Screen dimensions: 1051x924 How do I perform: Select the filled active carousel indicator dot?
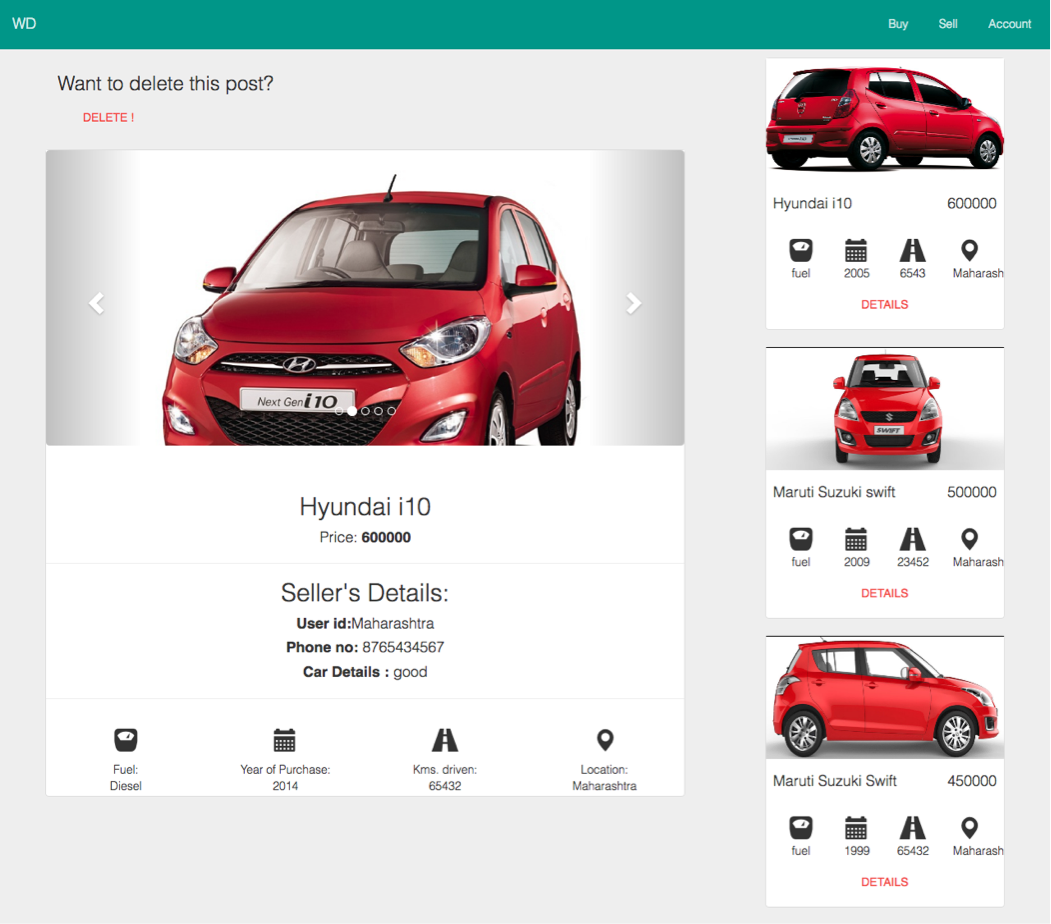coord(352,411)
